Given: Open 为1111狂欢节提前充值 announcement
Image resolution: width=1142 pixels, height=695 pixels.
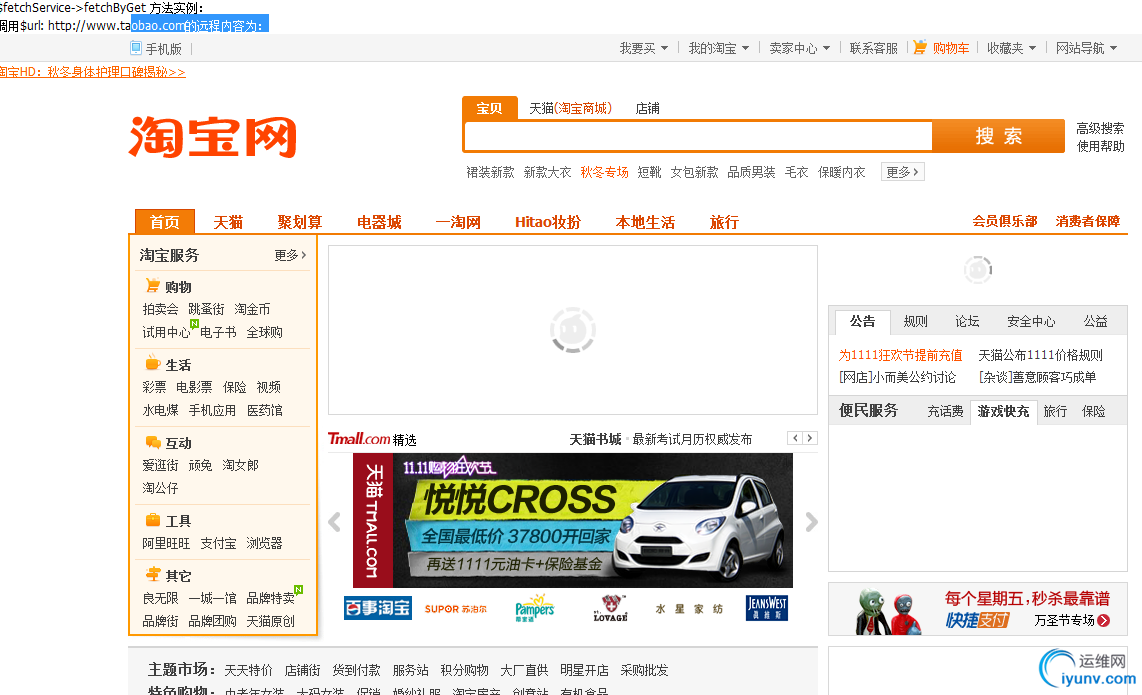Looking at the screenshot, I should tap(900, 355).
